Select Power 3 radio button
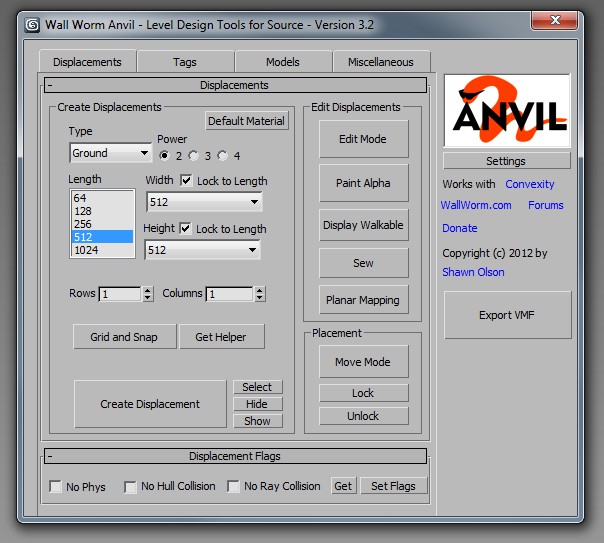 (x=193, y=155)
